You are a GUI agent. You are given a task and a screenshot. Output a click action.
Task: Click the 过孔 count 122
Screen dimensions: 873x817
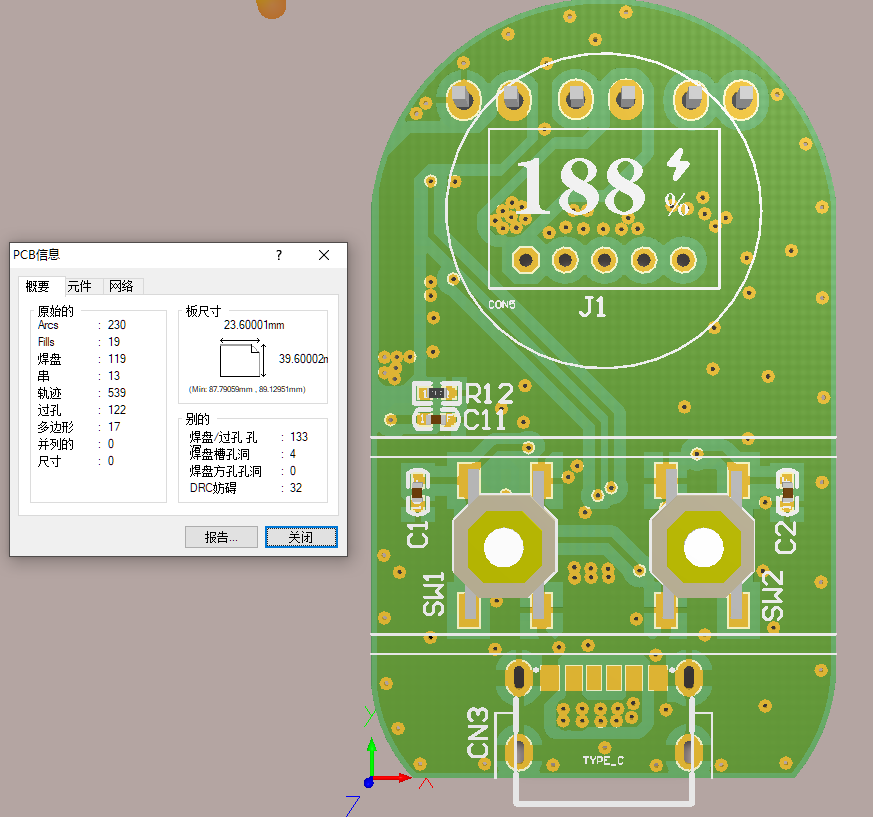pyautogui.click(x=117, y=410)
